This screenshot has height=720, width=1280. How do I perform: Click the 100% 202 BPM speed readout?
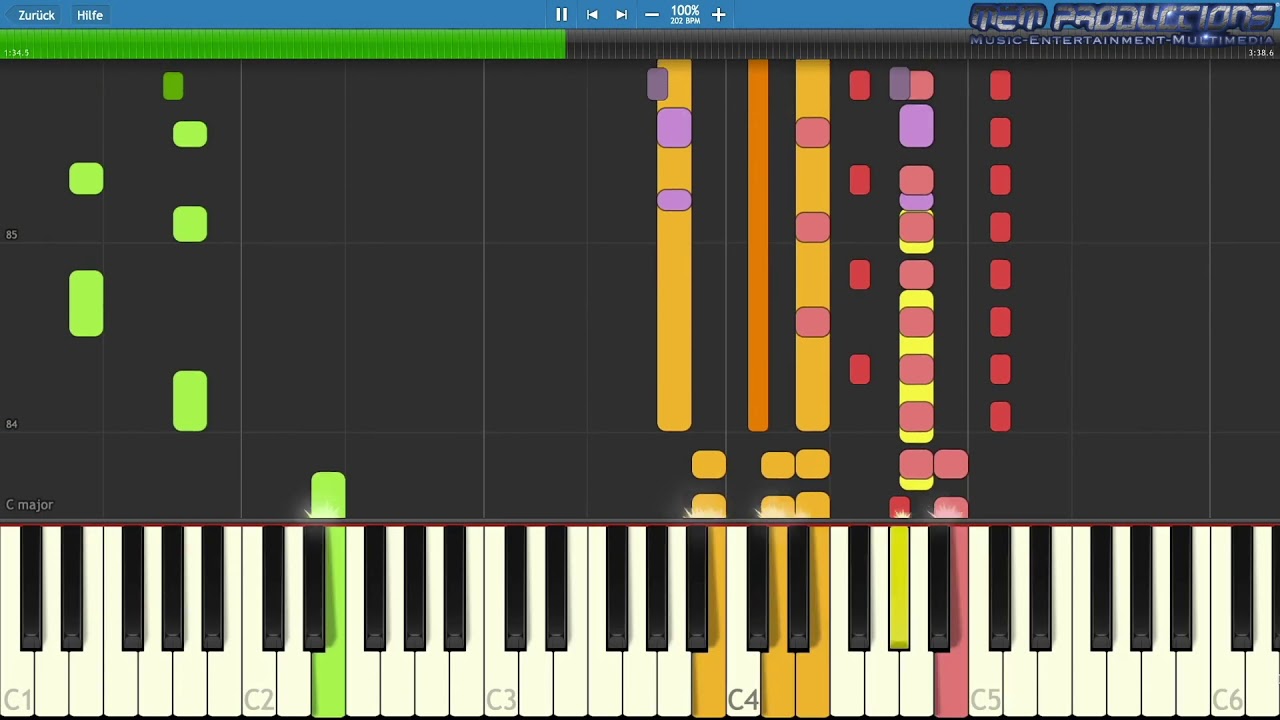pos(685,14)
